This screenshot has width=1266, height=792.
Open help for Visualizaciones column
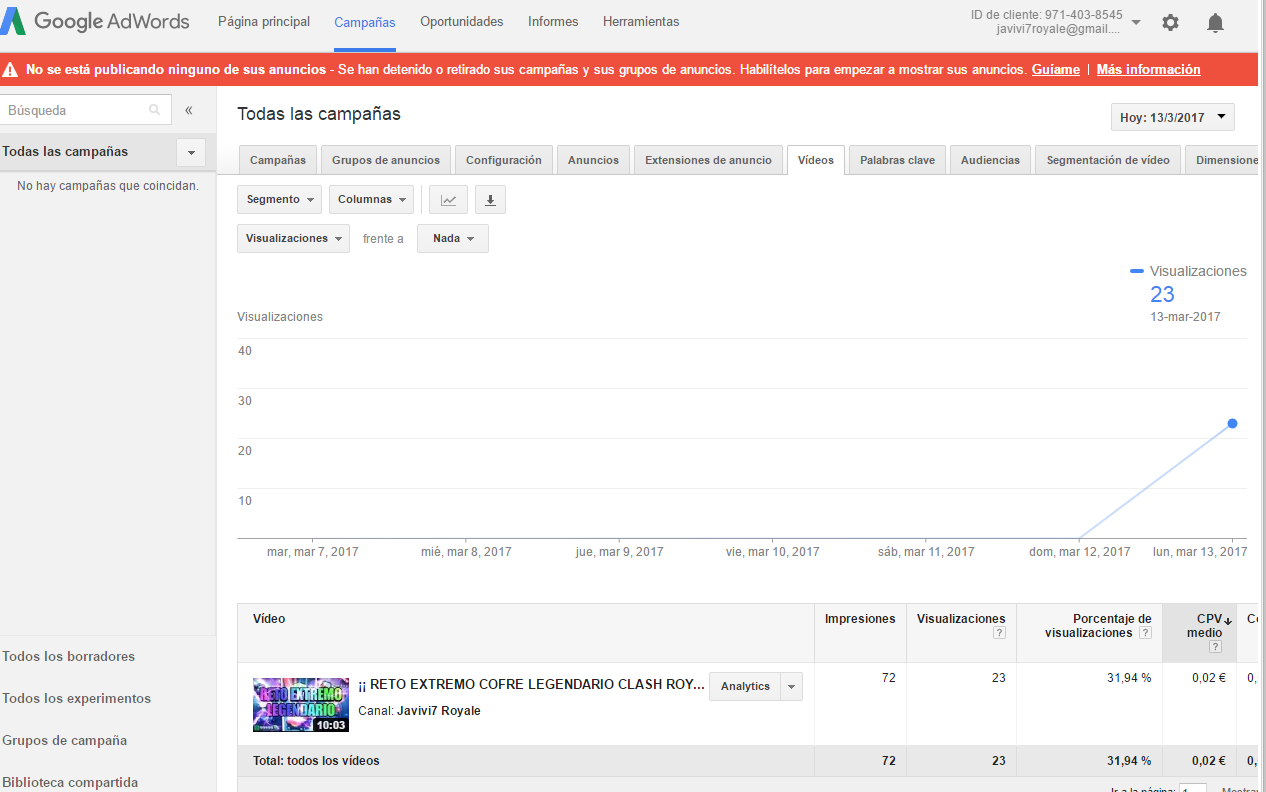tap(999, 633)
